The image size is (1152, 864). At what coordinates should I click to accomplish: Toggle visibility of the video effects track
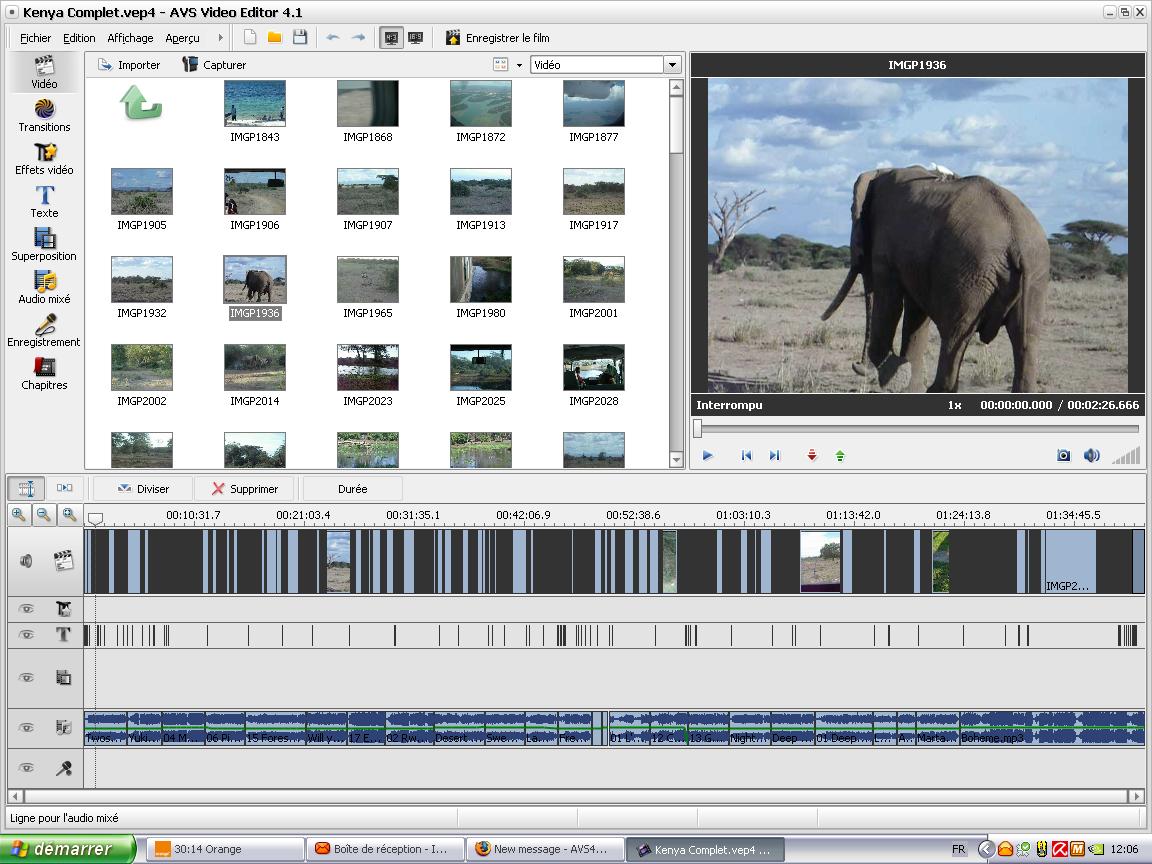click(x=27, y=608)
